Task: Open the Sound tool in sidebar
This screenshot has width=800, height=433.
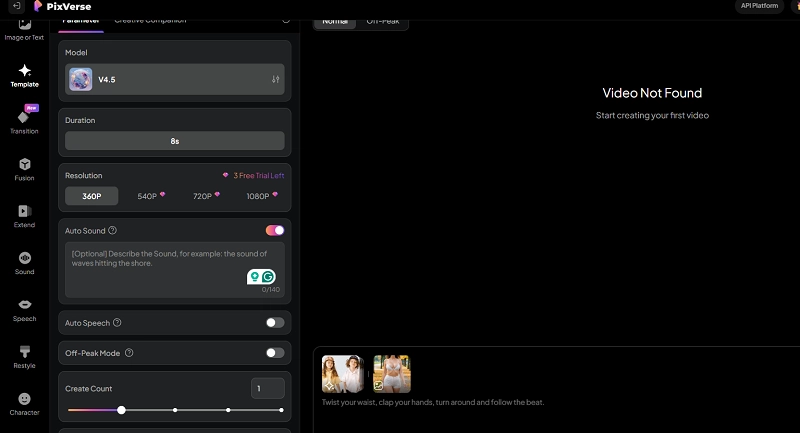Action: (x=24, y=263)
